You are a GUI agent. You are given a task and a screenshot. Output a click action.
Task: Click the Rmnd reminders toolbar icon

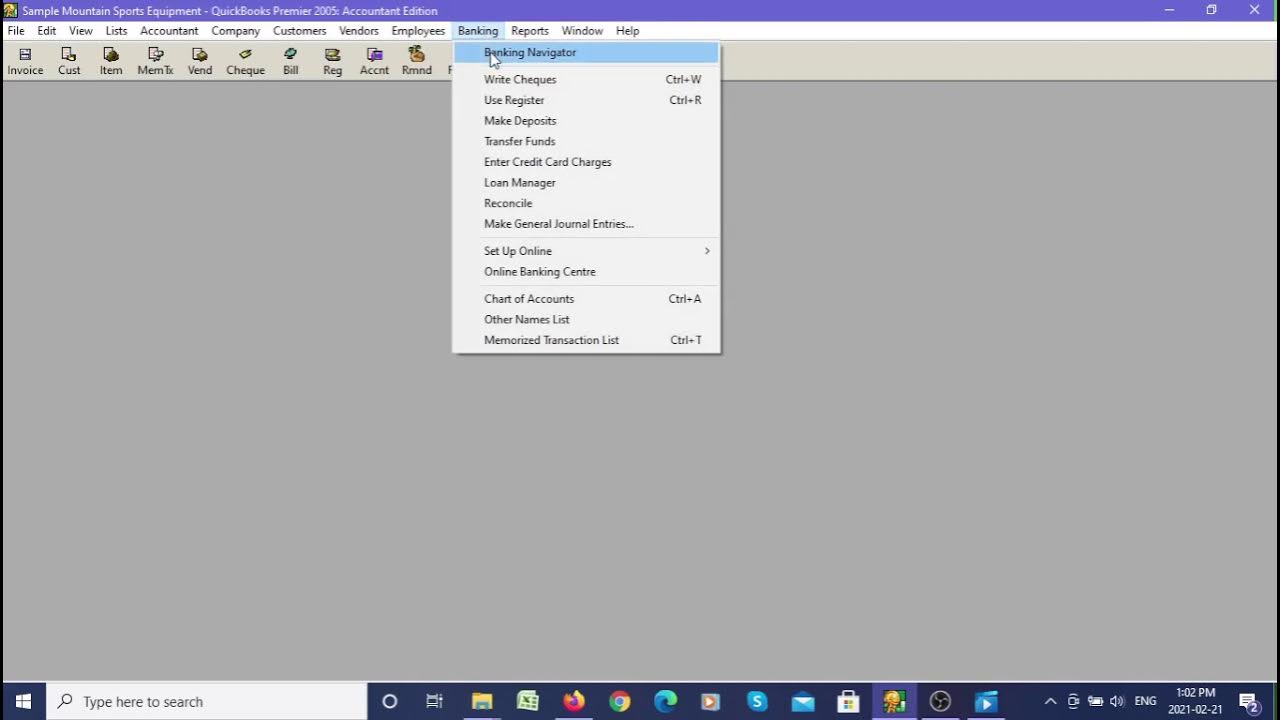pos(417,61)
